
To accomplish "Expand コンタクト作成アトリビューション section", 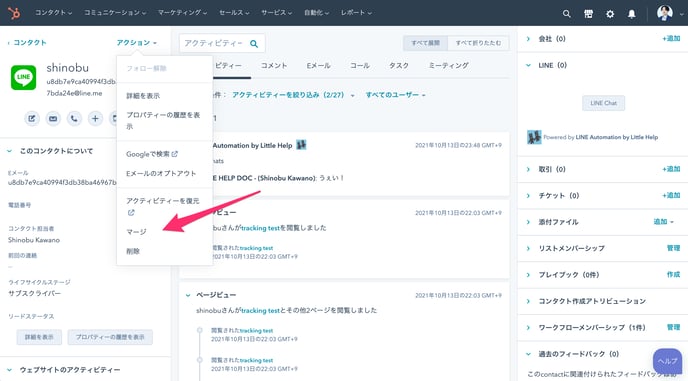I will tap(528, 301).
